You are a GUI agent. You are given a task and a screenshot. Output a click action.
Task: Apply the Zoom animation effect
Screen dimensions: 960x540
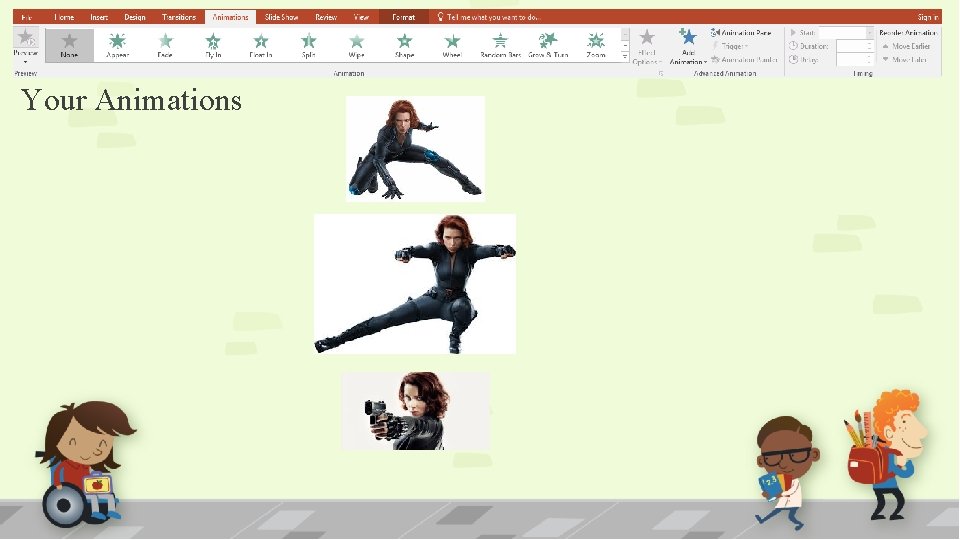pyautogui.click(x=596, y=45)
